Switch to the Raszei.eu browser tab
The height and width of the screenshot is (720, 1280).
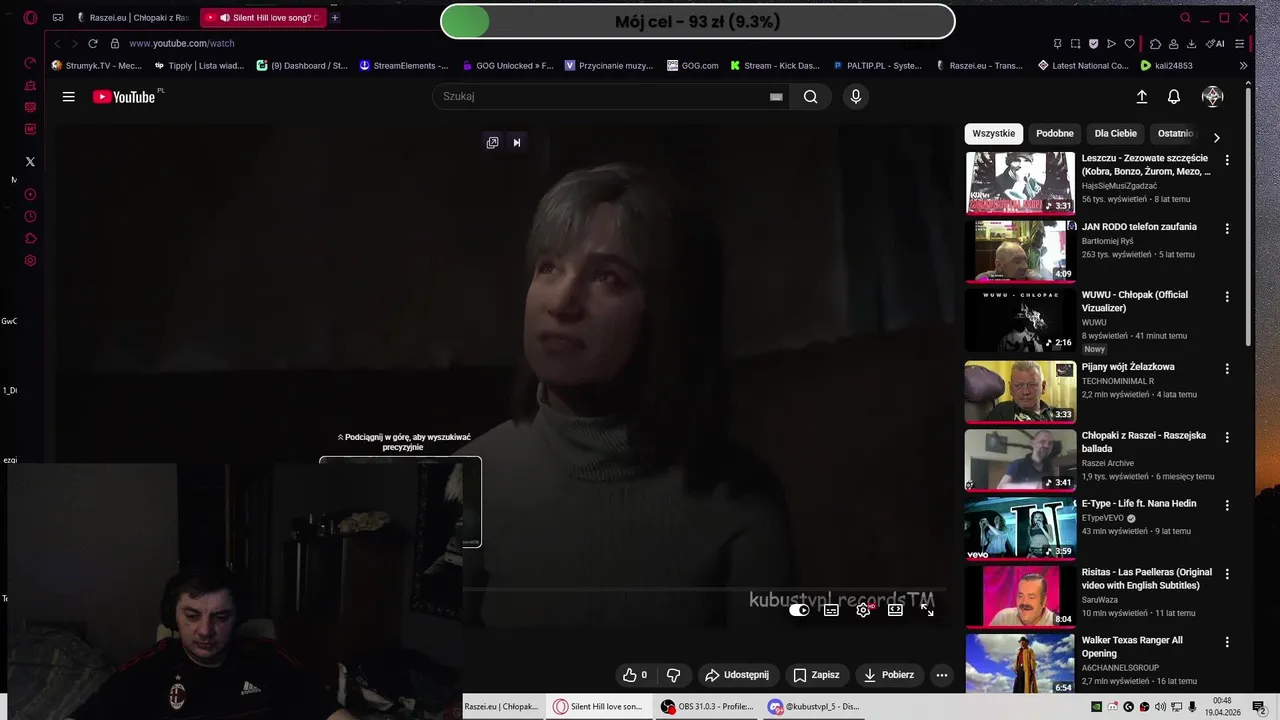[x=133, y=18]
